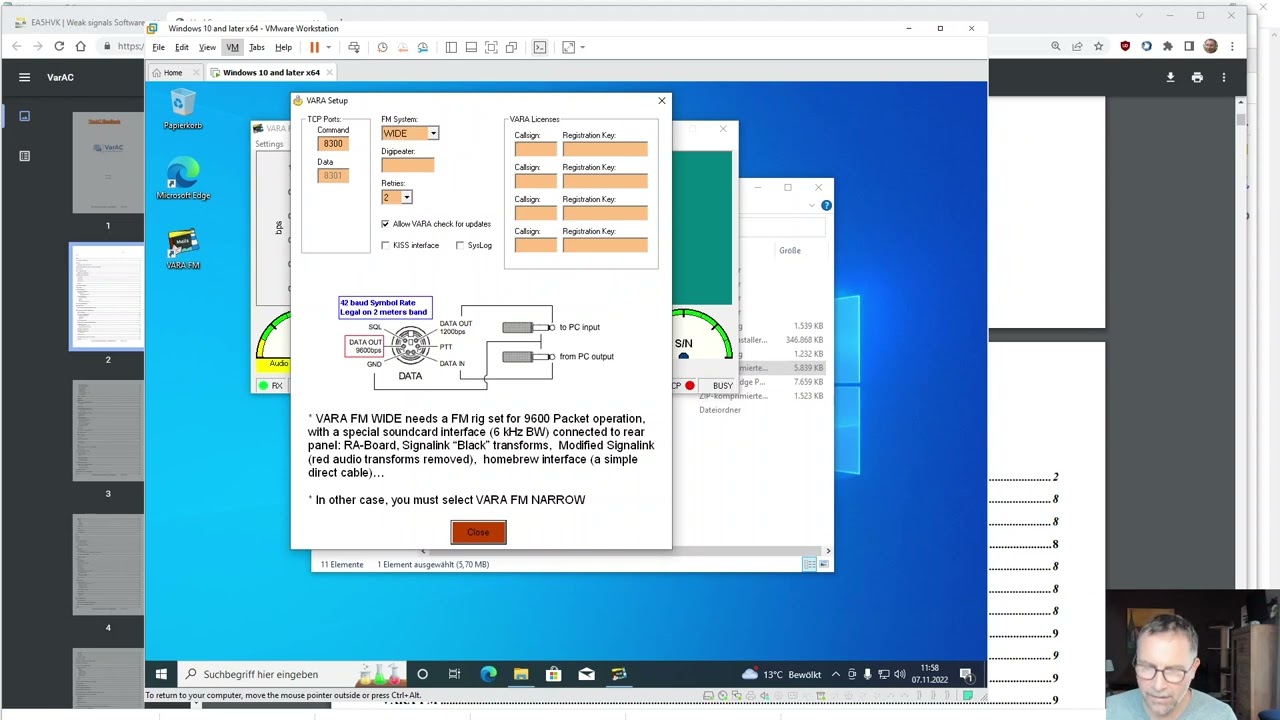Select page 4 thumbnail in PDF sidebar
This screenshot has width=1280, height=720.
[x=108, y=564]
